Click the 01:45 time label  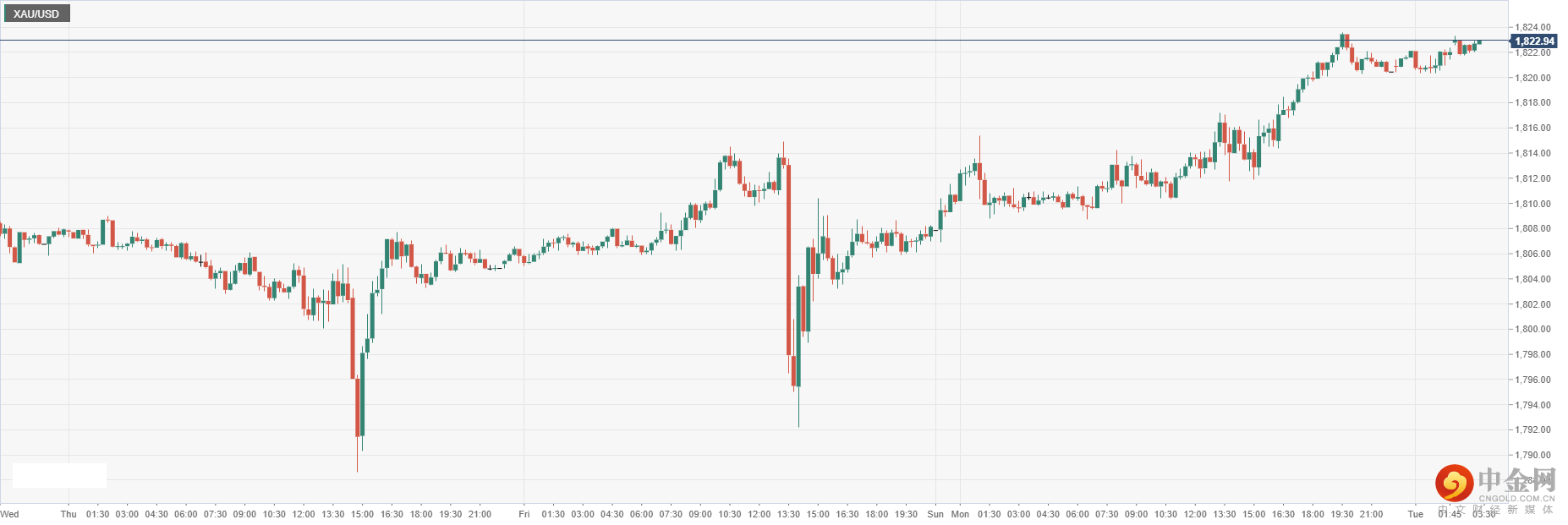click(1450, 514)
